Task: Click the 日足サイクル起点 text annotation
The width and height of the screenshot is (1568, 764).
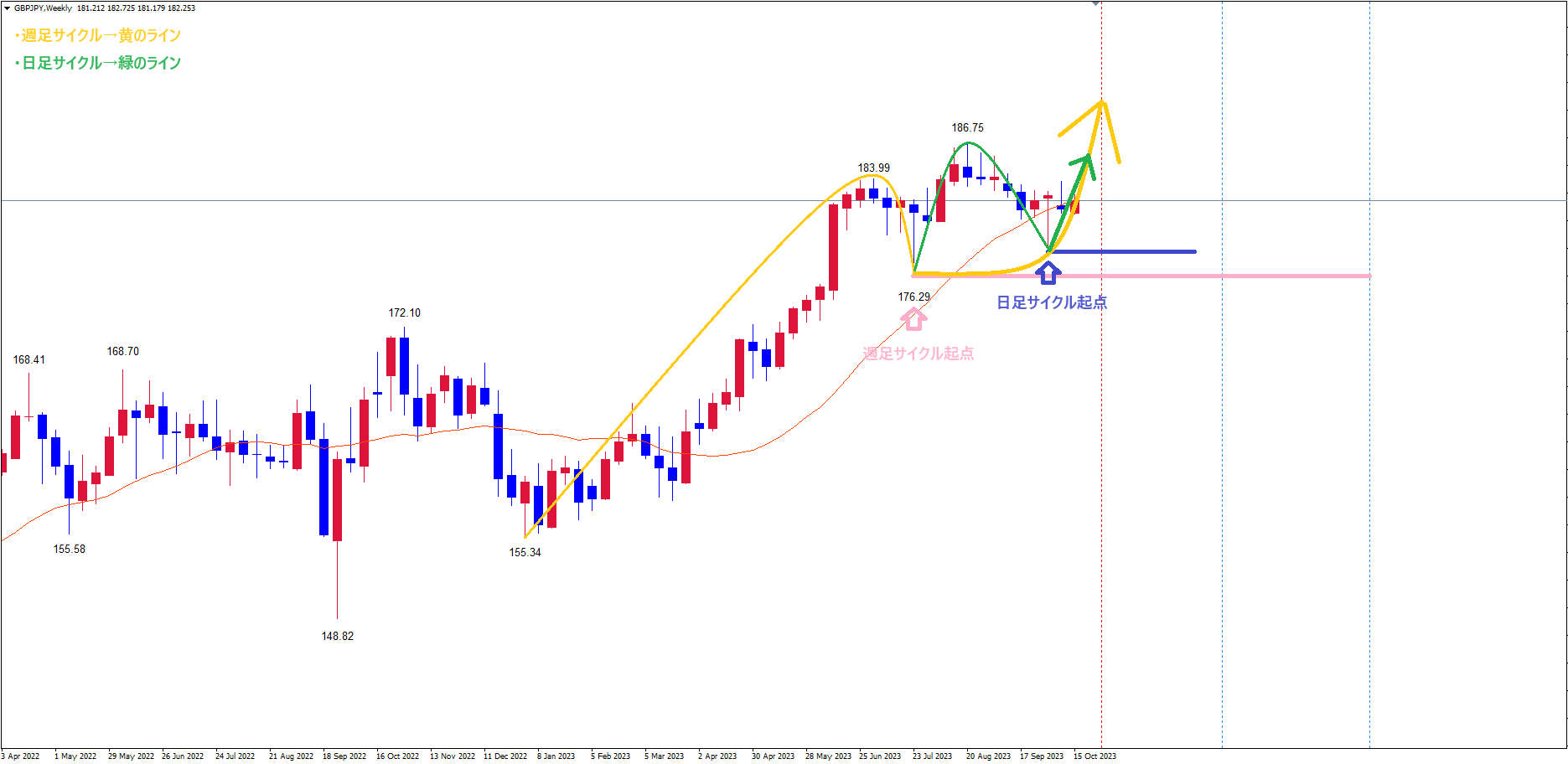Action: (x=1051, y=302)
